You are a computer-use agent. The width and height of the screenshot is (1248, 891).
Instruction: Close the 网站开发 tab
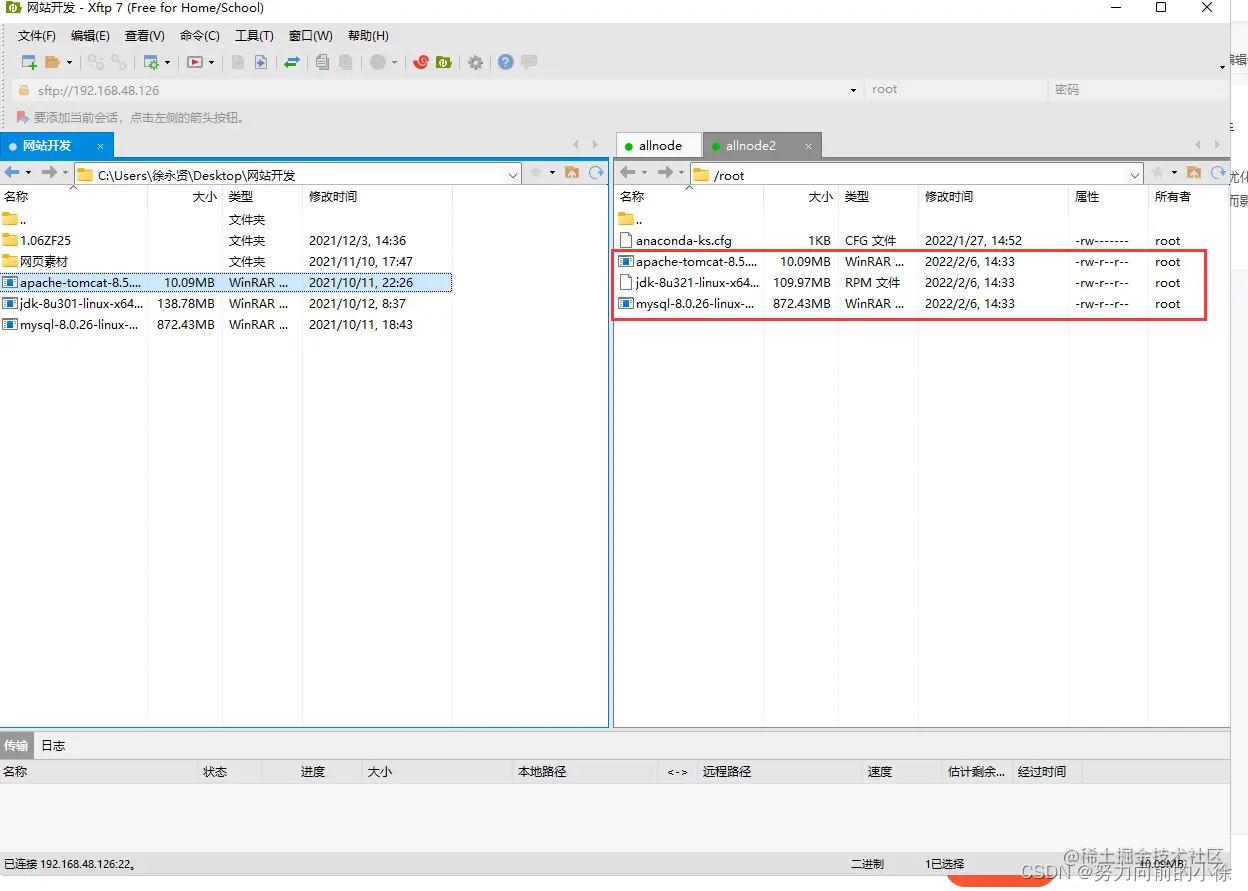[100, 146]
